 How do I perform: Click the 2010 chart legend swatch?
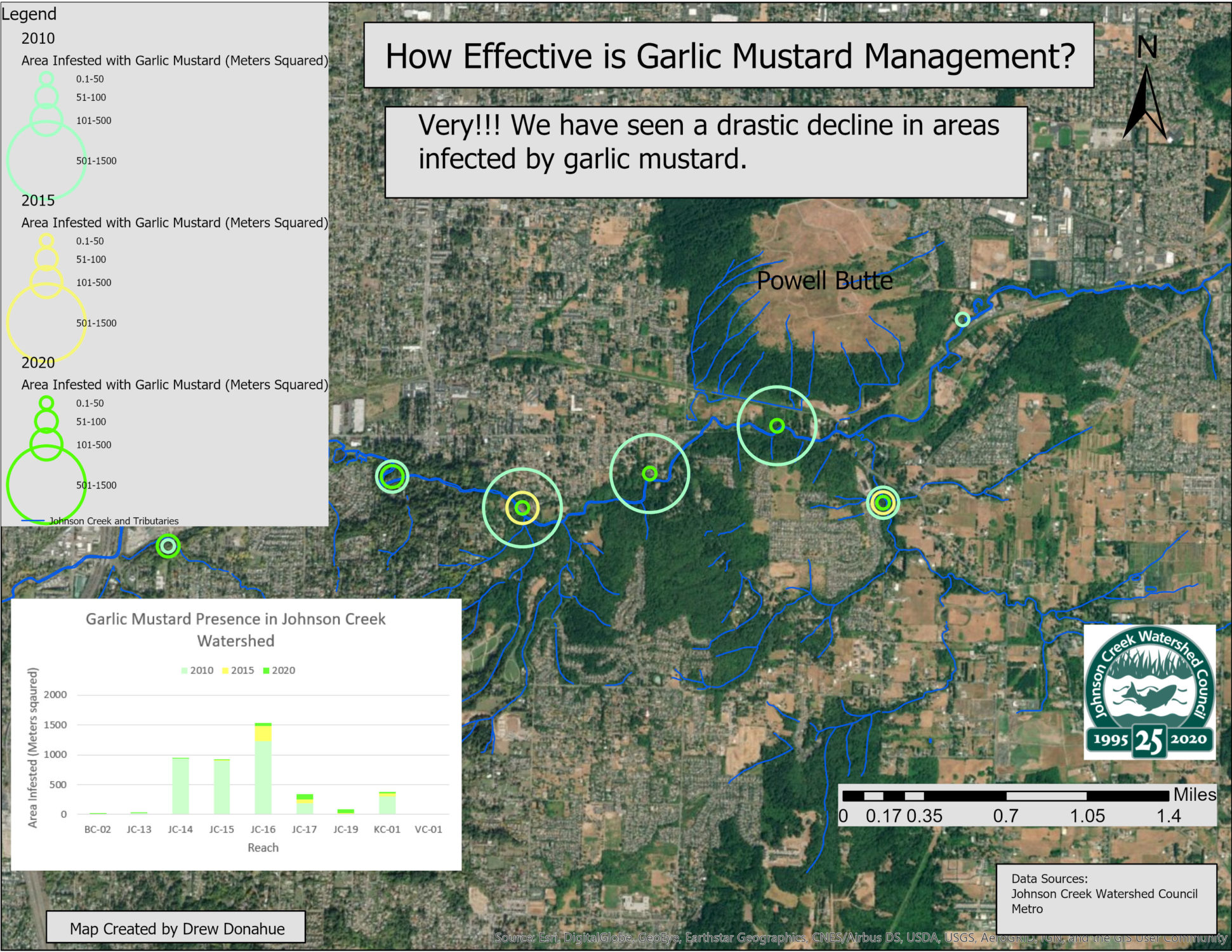pyautogui.click(x=185, y=670)
